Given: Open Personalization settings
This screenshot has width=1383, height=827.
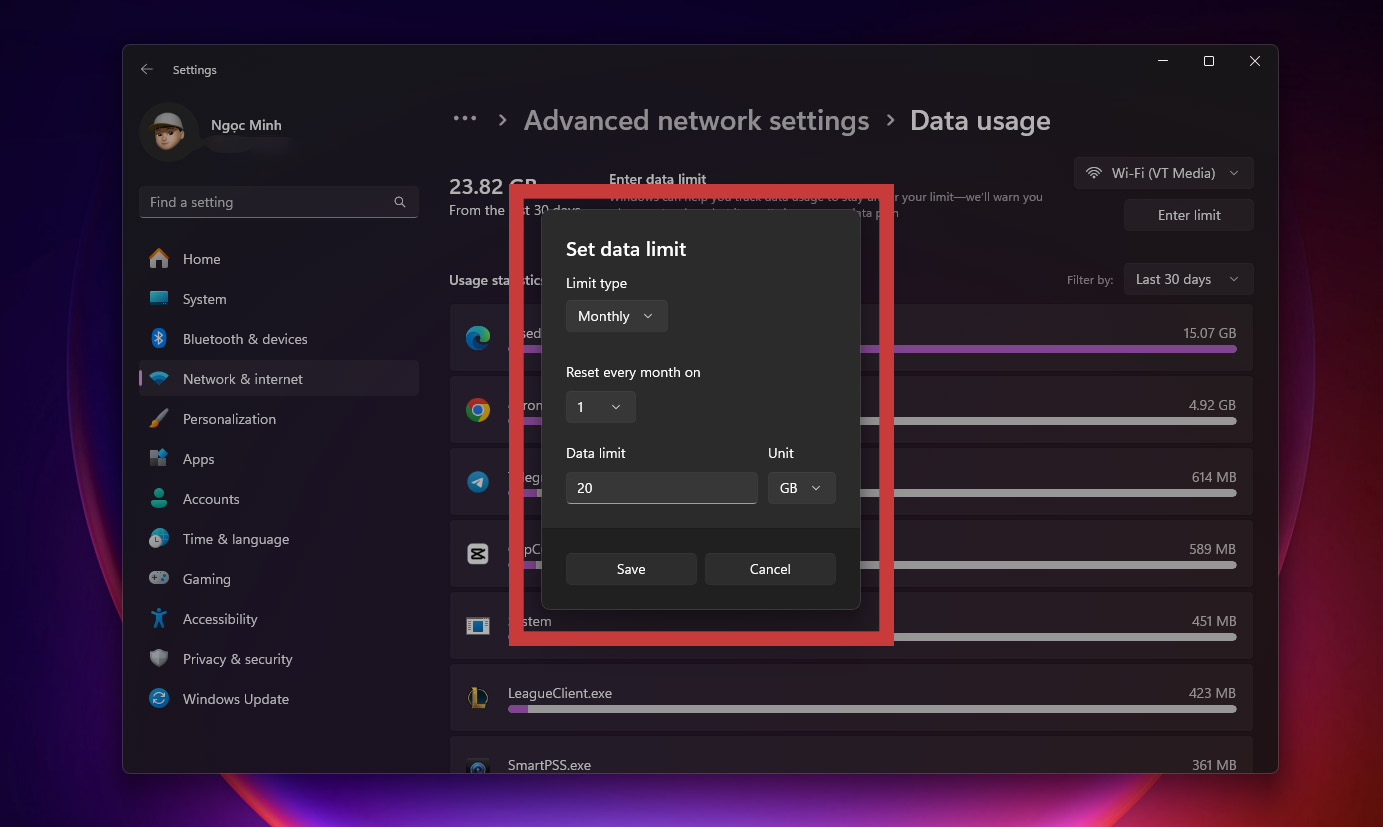Looking at the screenshot, I should [x=279, y=419].
